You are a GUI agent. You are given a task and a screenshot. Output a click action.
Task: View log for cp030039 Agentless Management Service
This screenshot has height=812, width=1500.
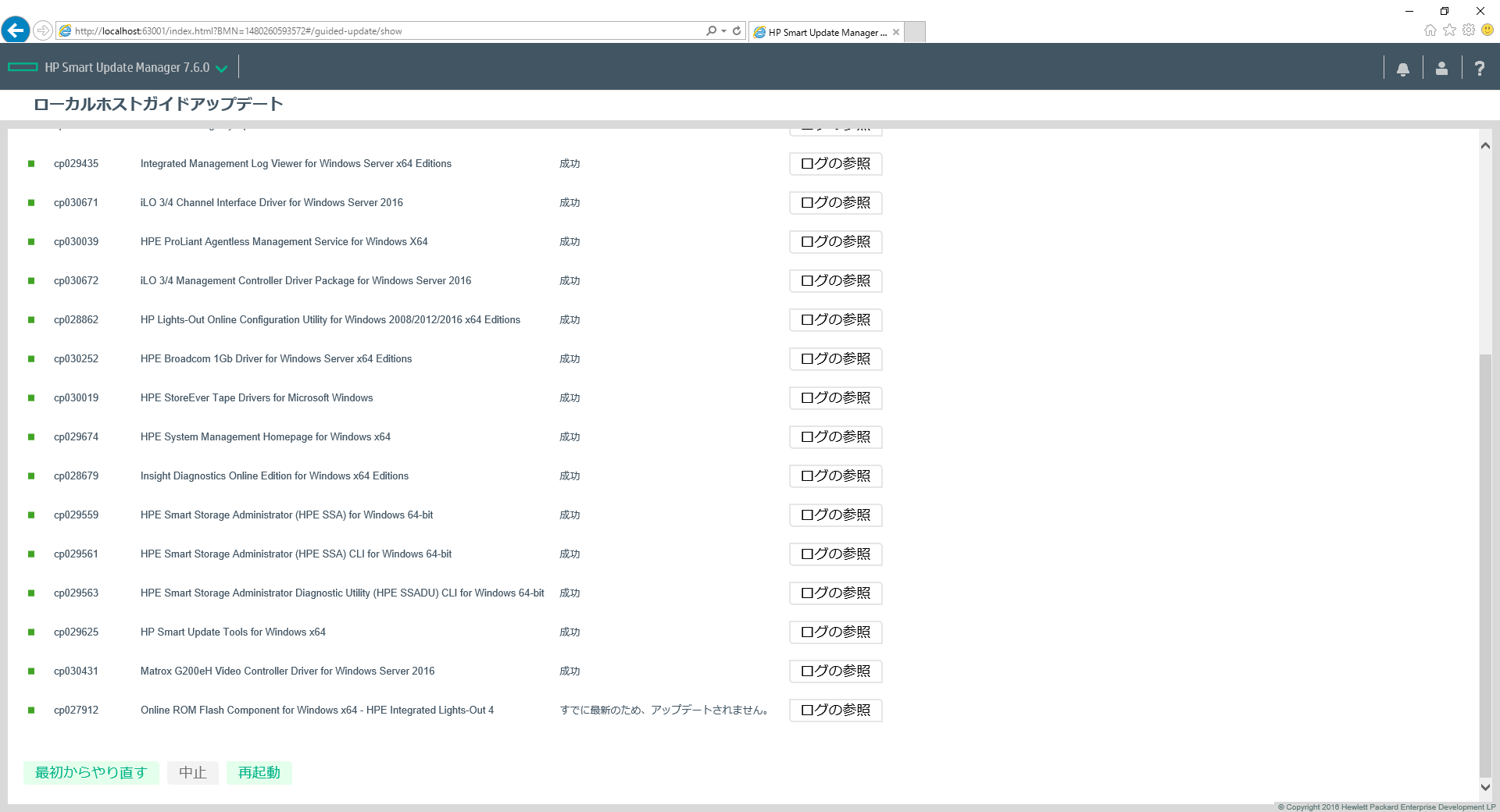pos(835,242)
